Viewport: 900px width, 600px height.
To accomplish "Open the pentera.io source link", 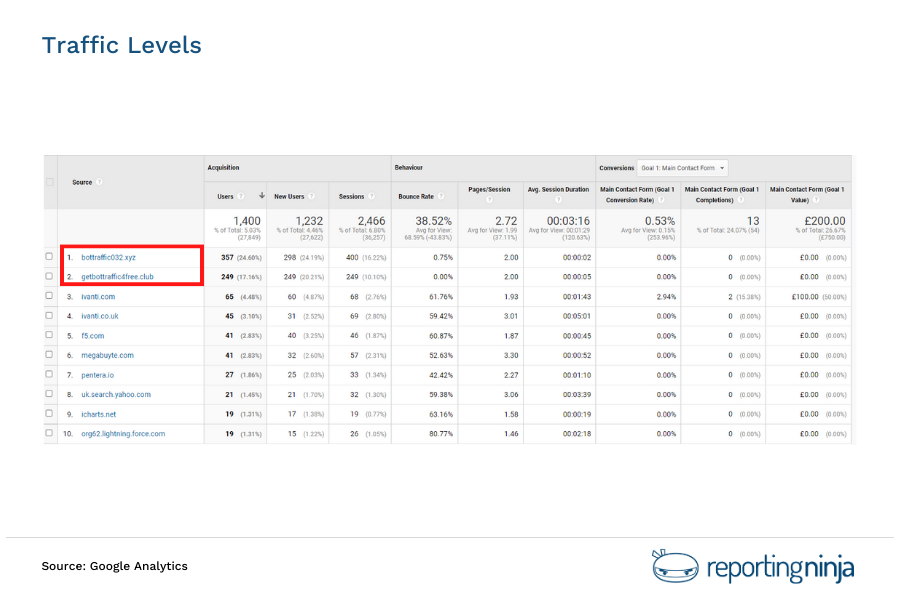I will point(98,375).
